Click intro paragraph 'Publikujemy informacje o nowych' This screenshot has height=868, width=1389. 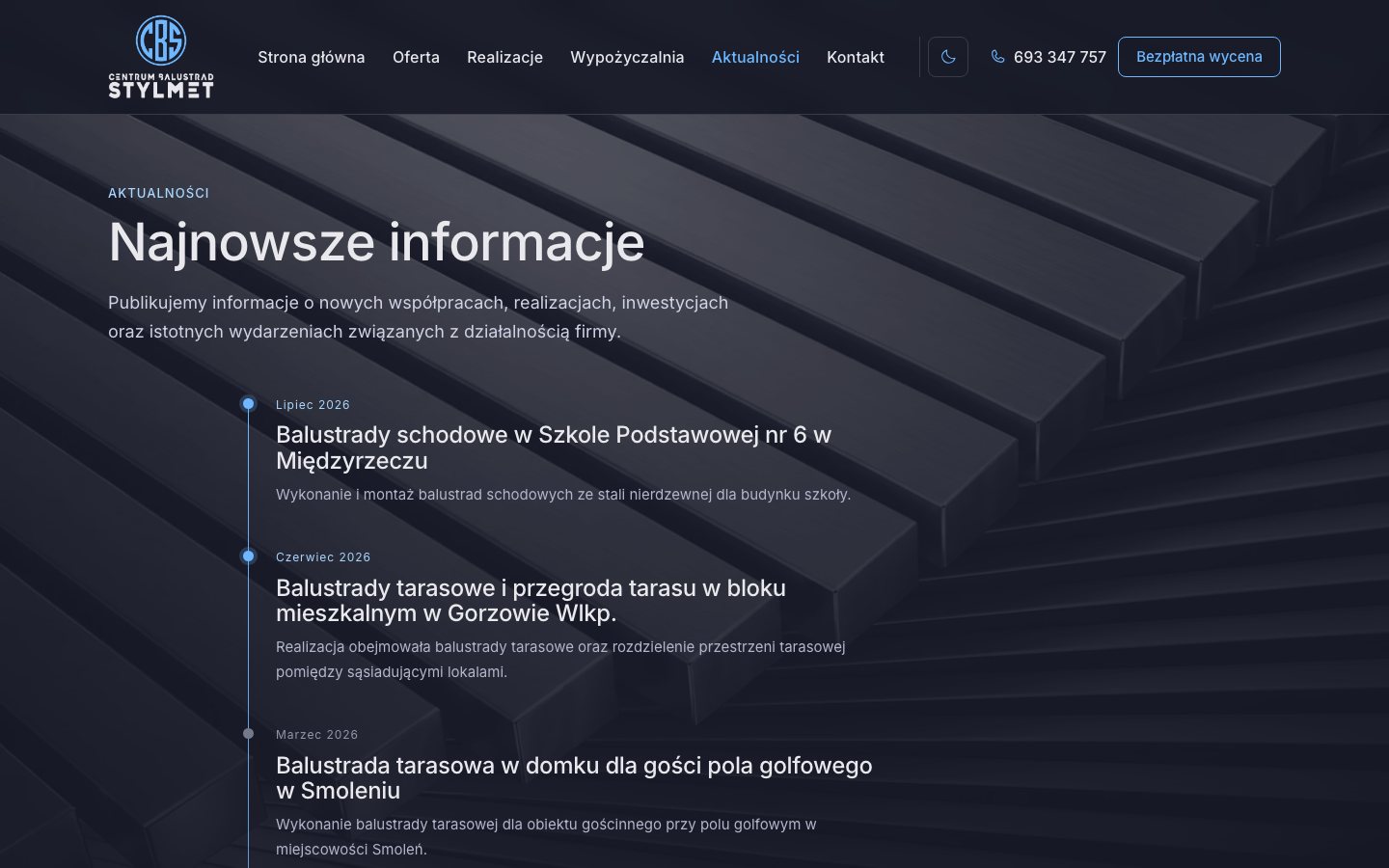[x=418, y=317]
